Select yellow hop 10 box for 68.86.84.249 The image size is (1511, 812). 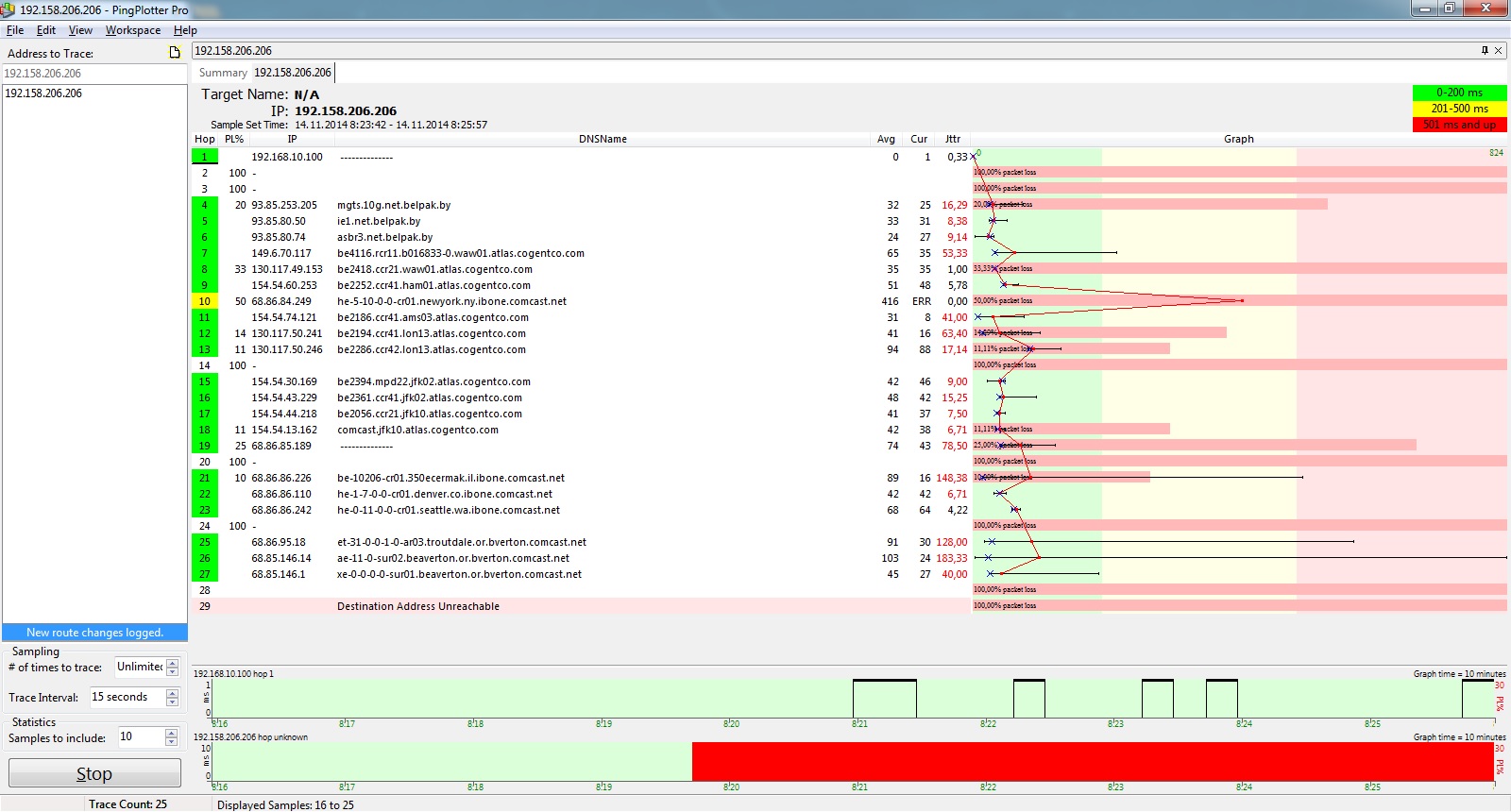204,301
